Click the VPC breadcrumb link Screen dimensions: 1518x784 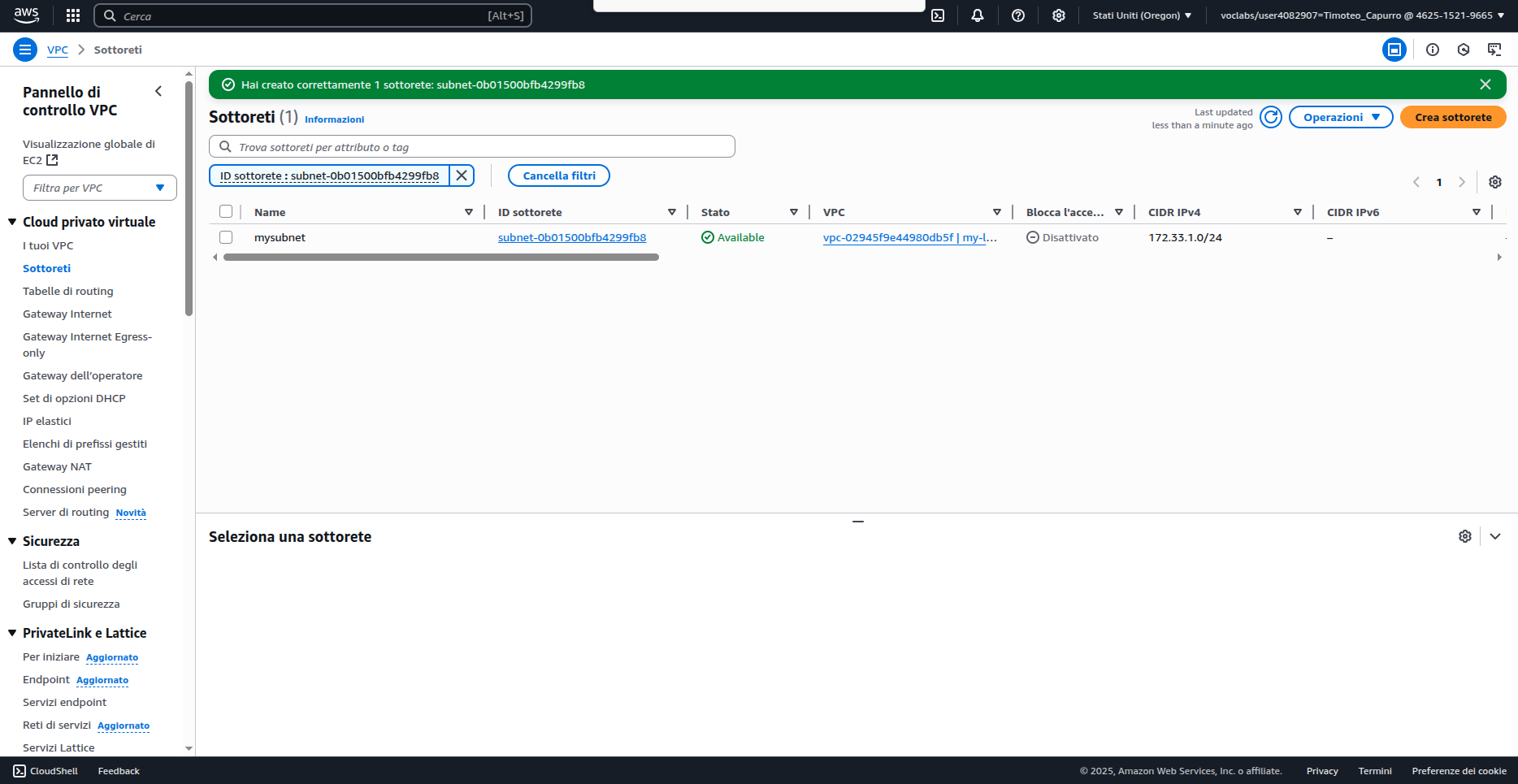(x=58, y=50)
